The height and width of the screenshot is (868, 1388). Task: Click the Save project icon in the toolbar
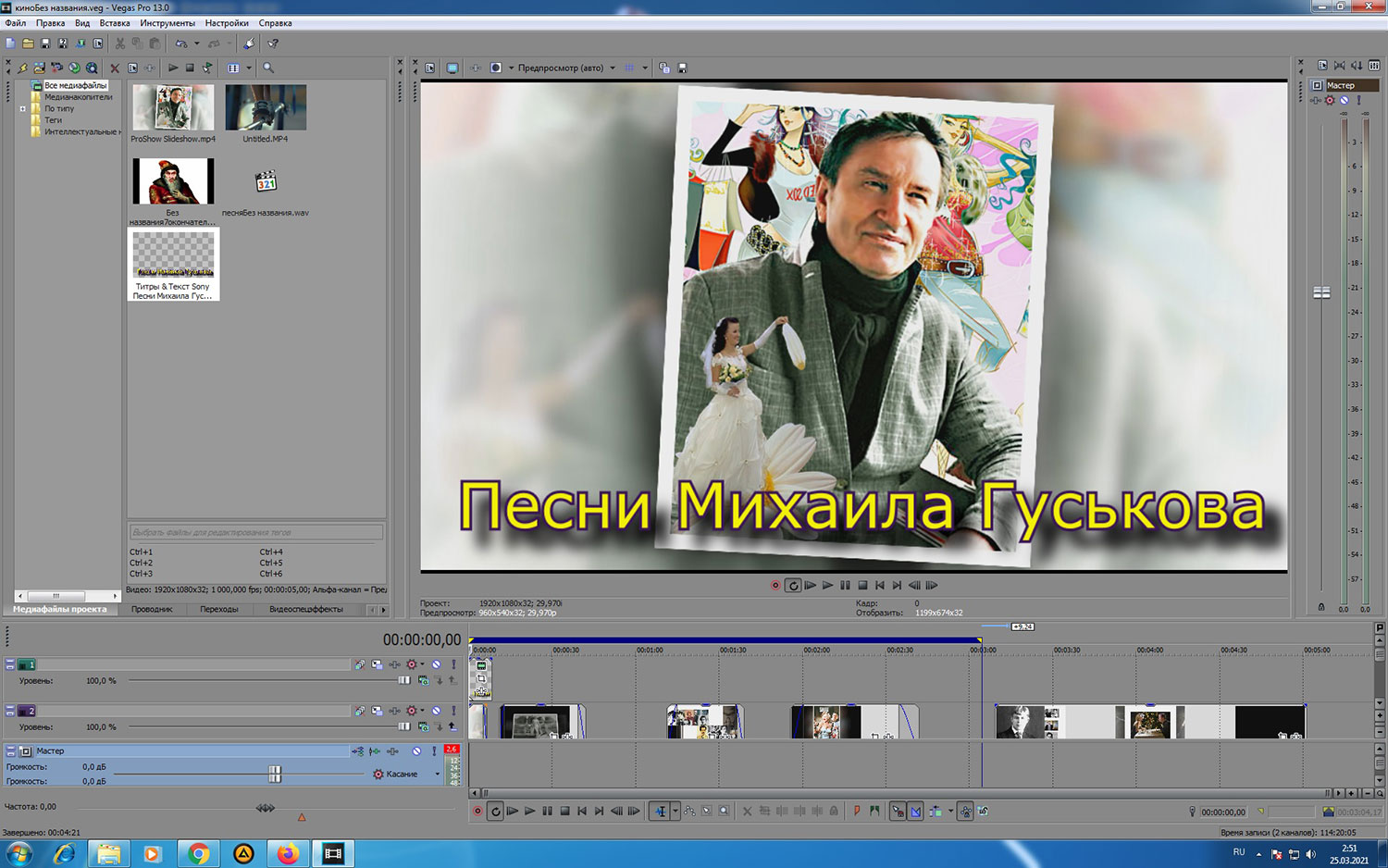coord(45,43)
